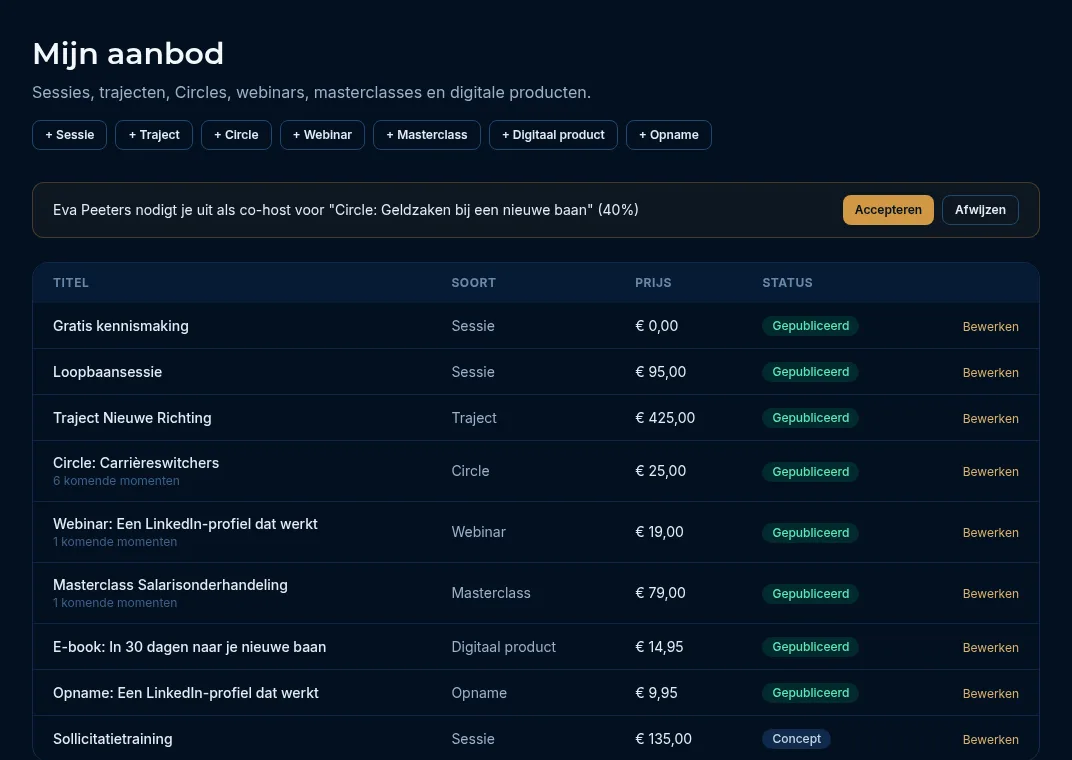Click the Mijn aanbod page heading
The width and height of the screenshot is (1072, 760).
[128, 53]
